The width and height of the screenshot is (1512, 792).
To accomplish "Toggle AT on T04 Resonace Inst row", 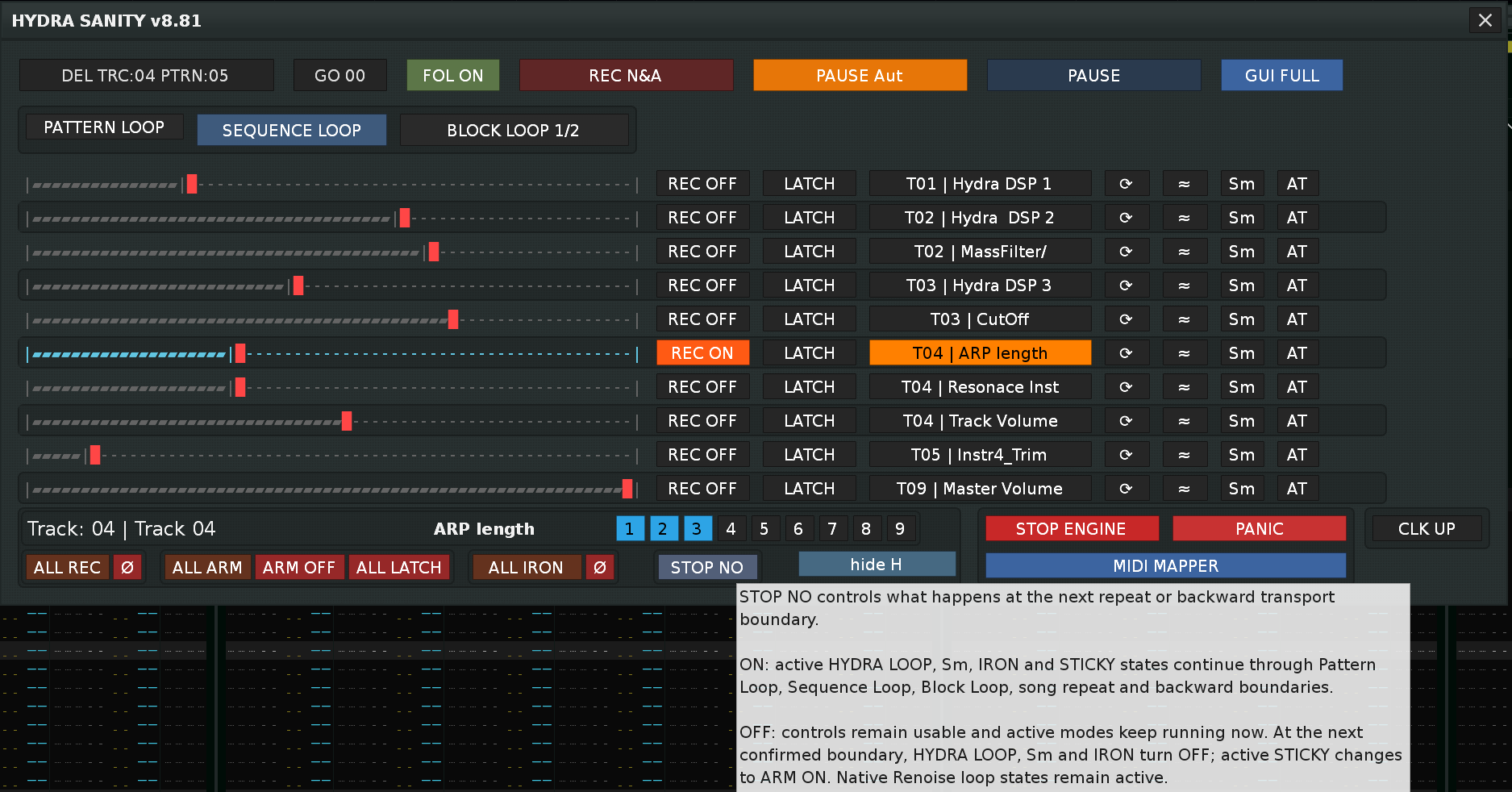I will 1297,387.
